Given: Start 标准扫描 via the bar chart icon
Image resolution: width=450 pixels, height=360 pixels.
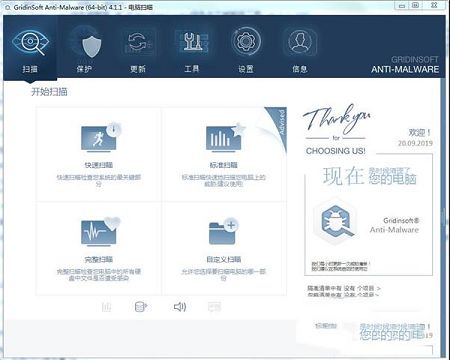Looking at the screenshot, I should pos(226,138).
